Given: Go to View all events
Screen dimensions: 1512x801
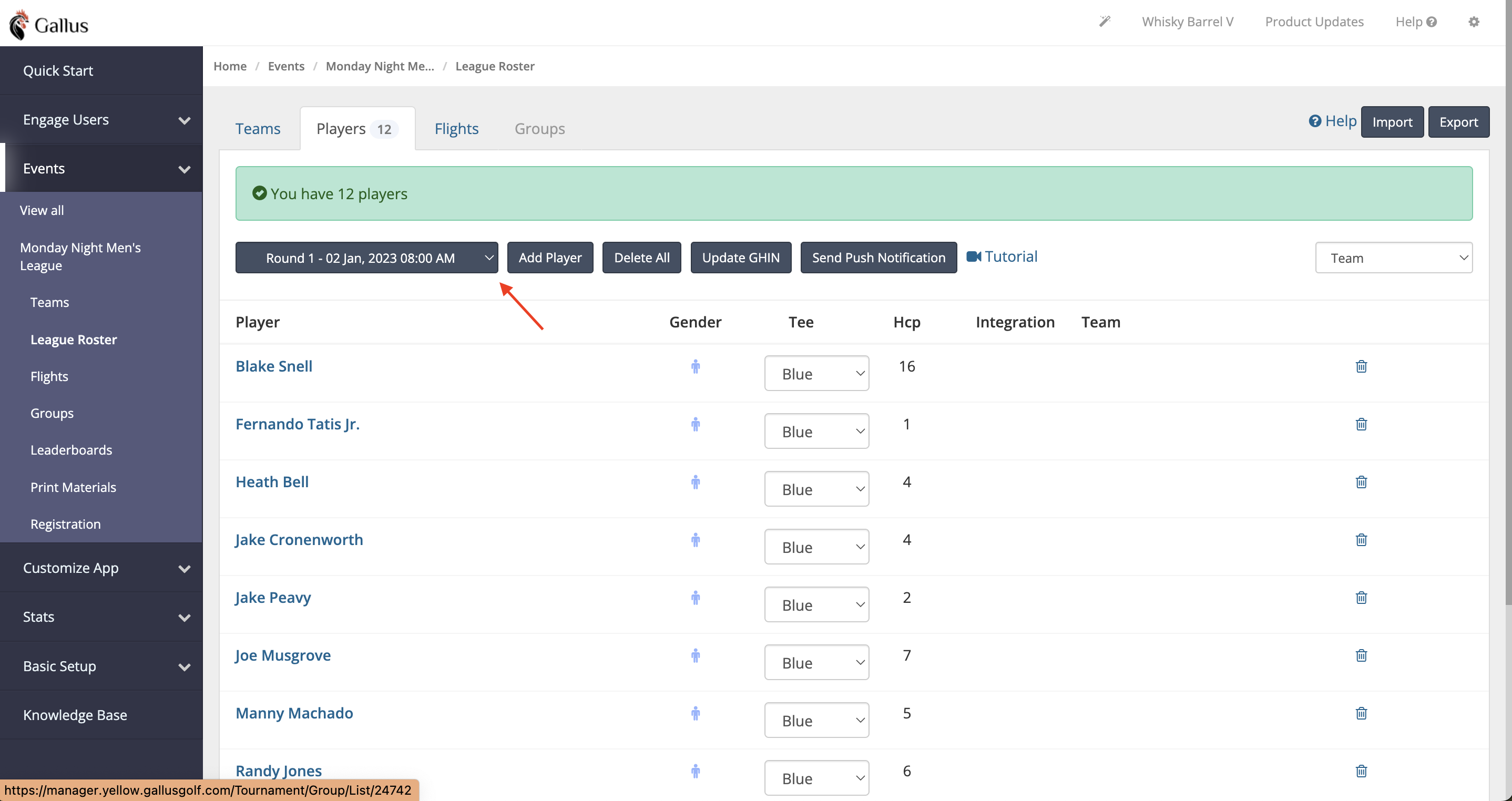Looking at the screenshot, I should pos(42,210).
